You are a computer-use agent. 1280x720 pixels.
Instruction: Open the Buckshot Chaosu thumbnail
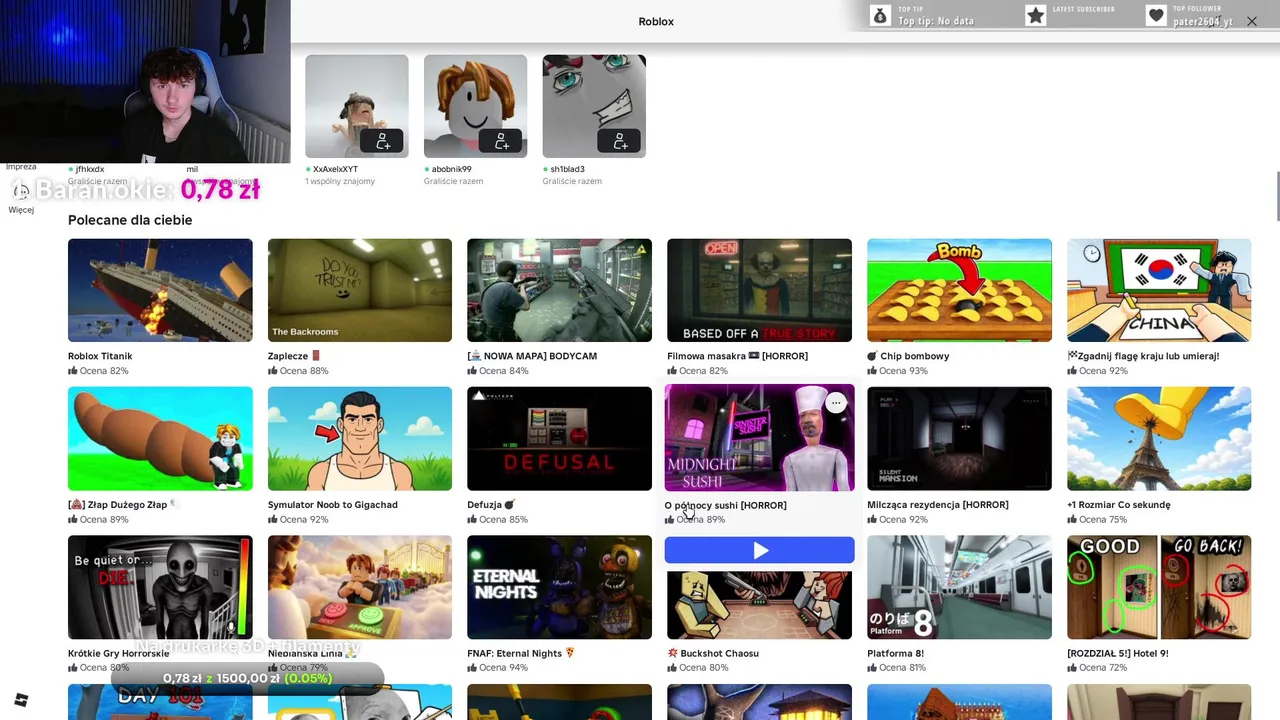(759, 603)
